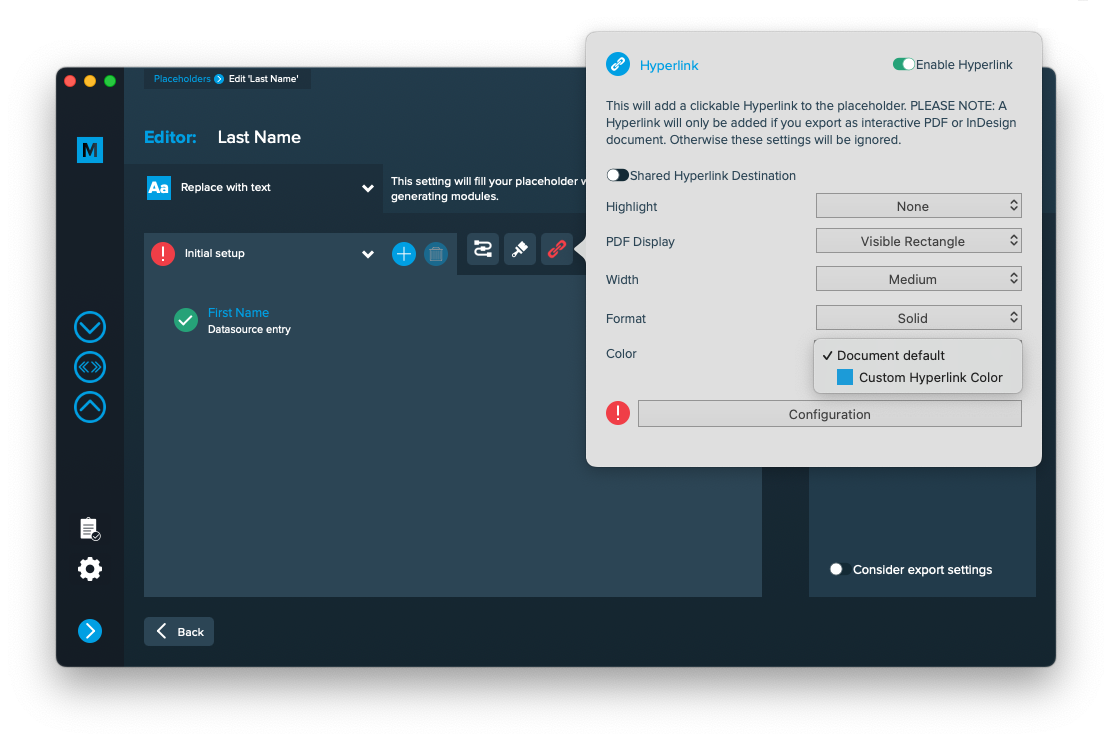Open the Highlight dropdown
The width and height of the screenshot is (1112, 741).
(x=918, y=206)
